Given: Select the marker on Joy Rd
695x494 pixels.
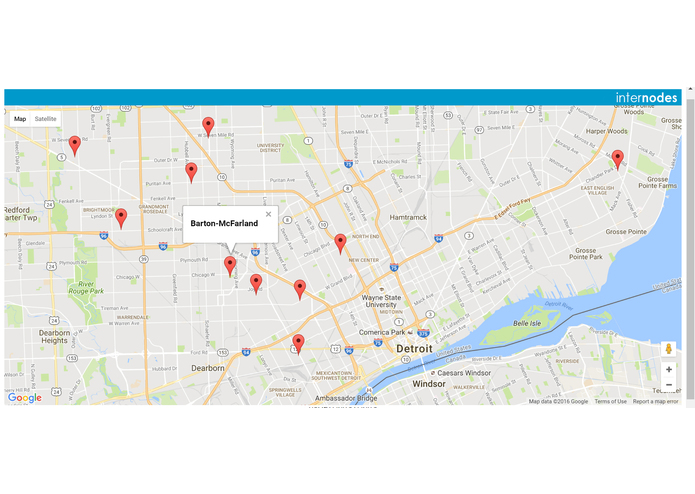Looking at the screenshot, I should coord(256,284).
